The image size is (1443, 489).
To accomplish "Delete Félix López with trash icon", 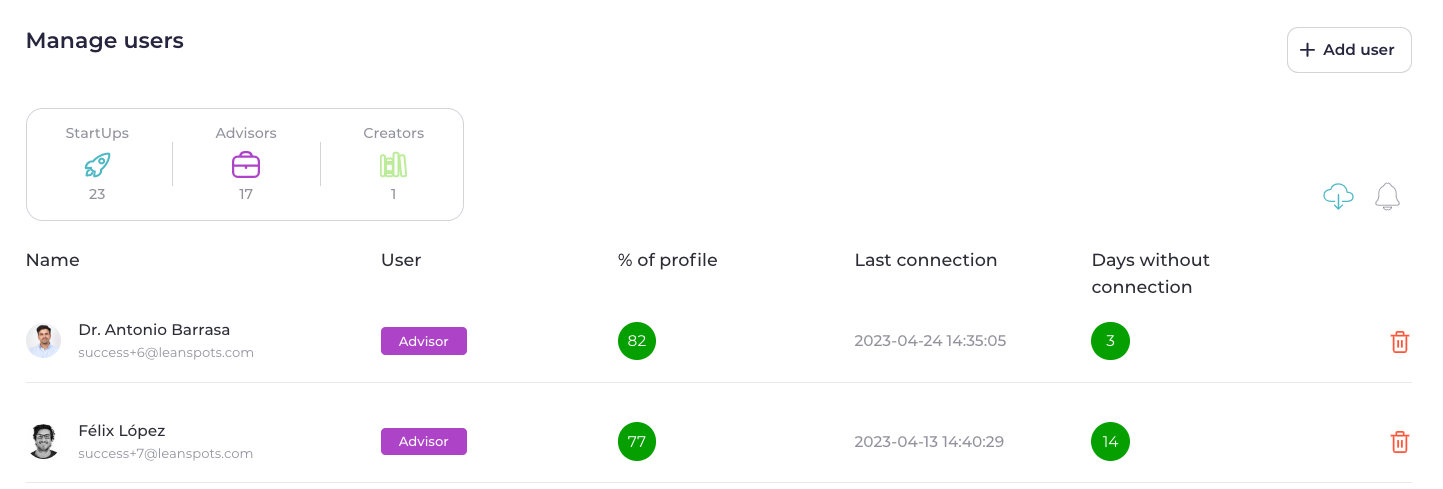I will 1400,442.
